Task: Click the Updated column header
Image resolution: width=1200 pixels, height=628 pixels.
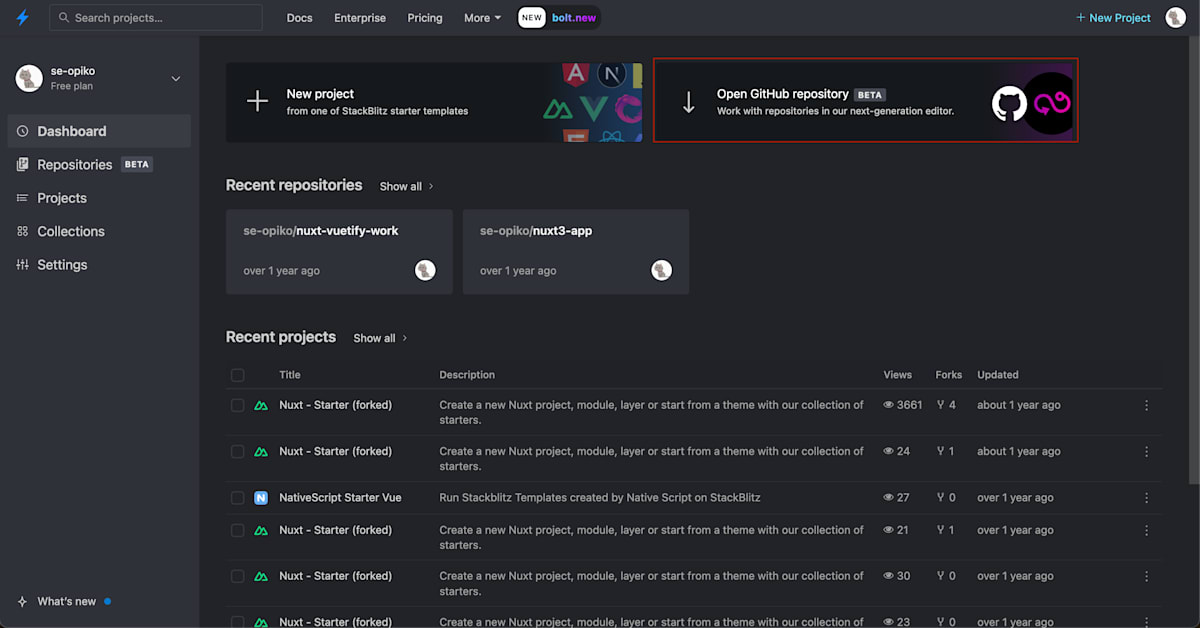Action: [998, 375]
